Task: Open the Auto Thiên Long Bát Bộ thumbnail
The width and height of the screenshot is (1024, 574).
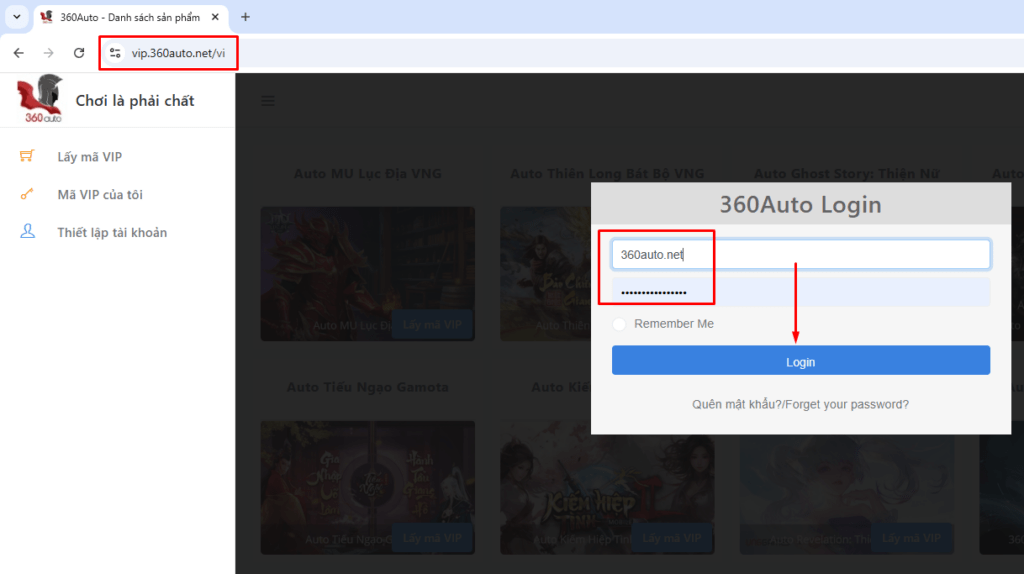Action: click(x=545, y=274)
